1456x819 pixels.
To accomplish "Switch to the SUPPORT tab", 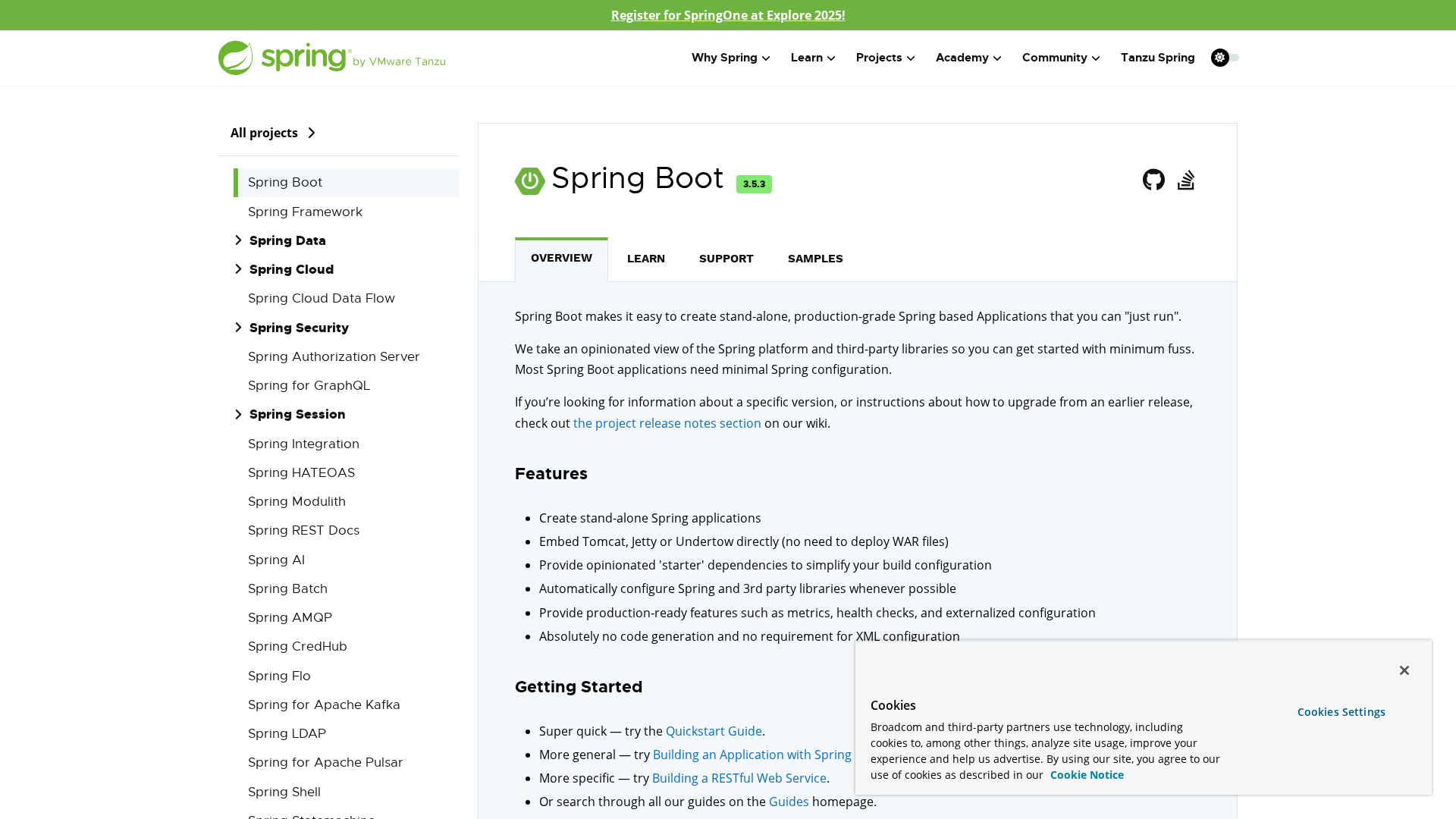I will pyautogui.click(x=726, y=259).
